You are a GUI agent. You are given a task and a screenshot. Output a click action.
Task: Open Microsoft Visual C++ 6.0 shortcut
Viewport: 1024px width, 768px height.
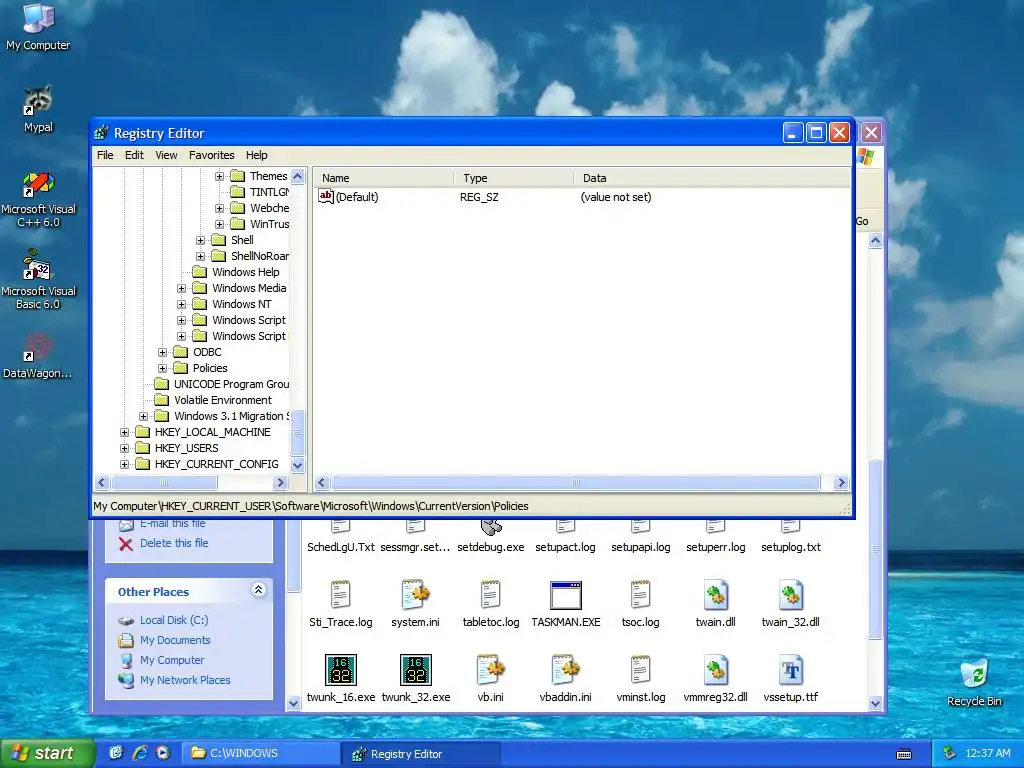pyautogui.click(x=38, y=199)
